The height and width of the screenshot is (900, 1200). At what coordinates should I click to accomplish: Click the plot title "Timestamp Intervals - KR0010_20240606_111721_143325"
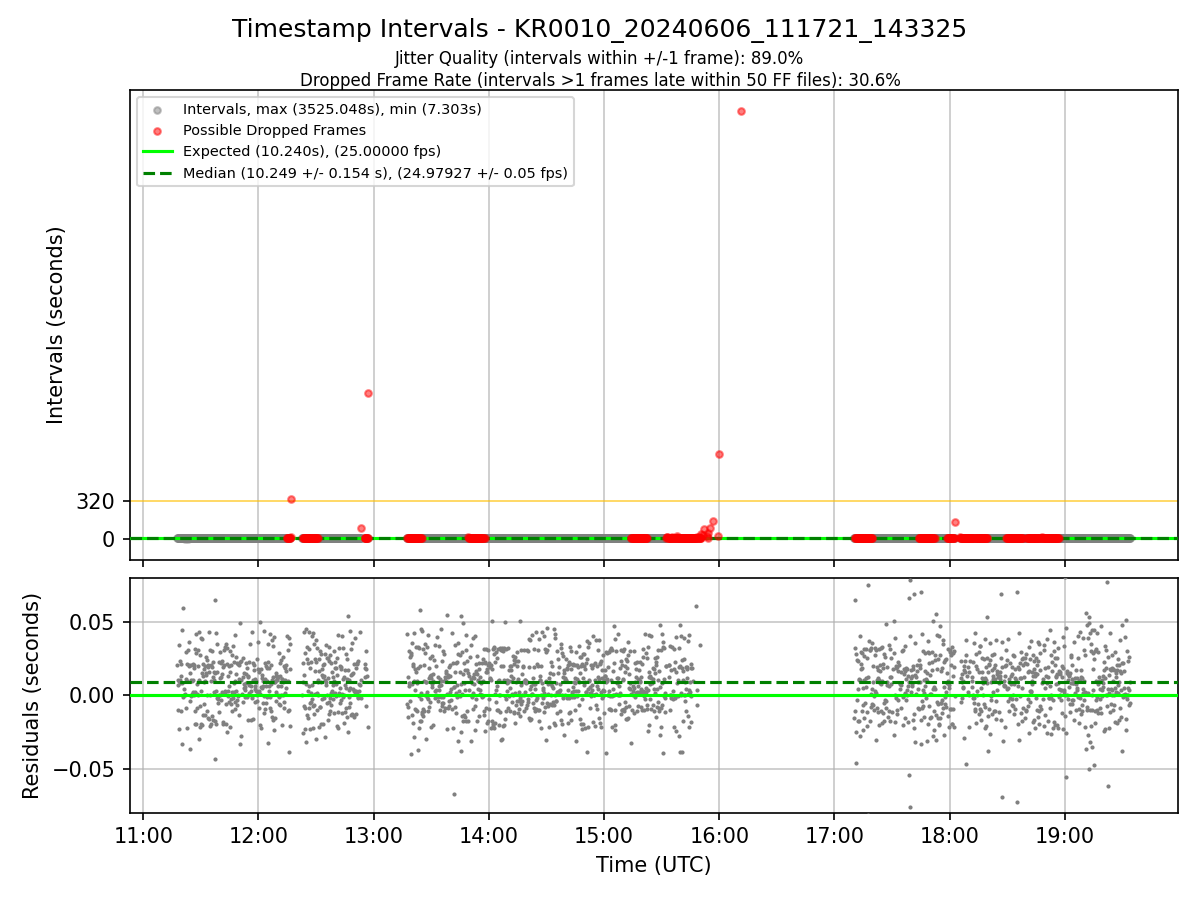(599, 29)
